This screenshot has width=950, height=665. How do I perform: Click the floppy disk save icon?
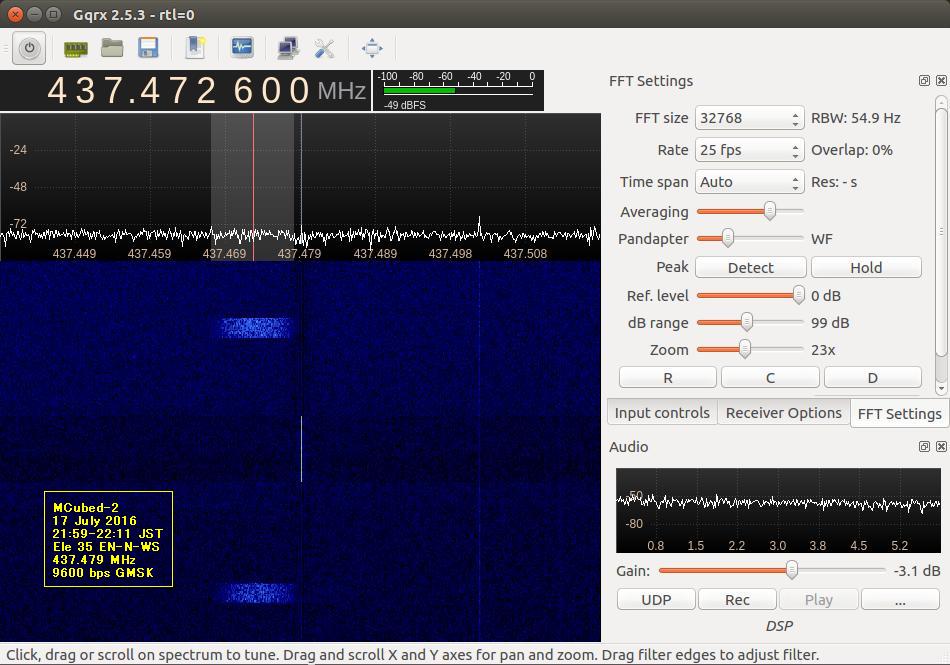[x=148, y=48]
